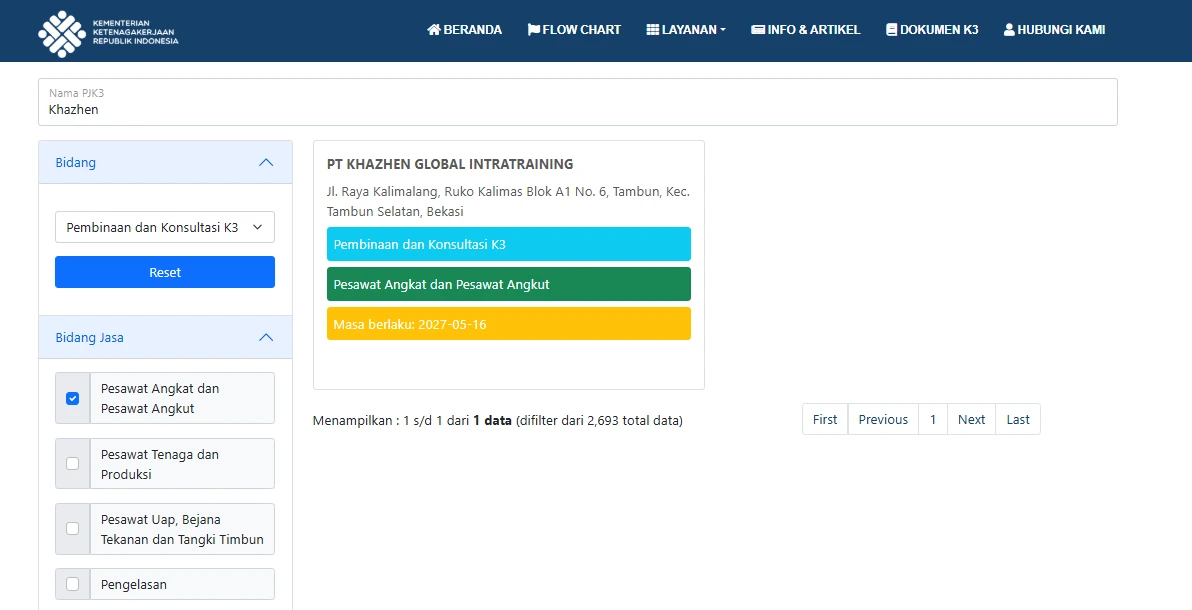This screenshot has width=1192, height=610.
Task: Click the Layanan grid icon
Action: pos(653,30)
